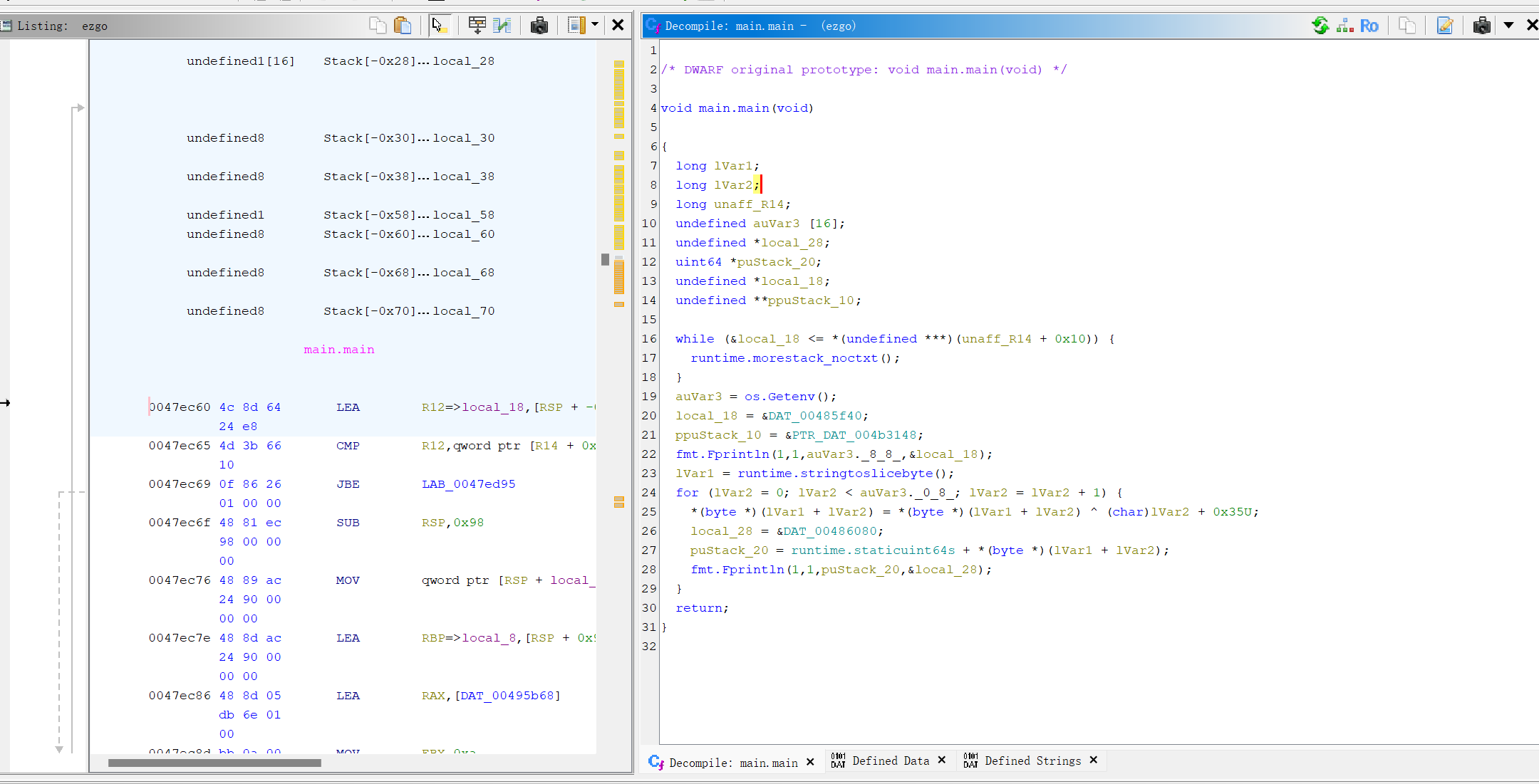
Task: Click DAT_00486080 reference on line 26
Action: coord(831,531)
